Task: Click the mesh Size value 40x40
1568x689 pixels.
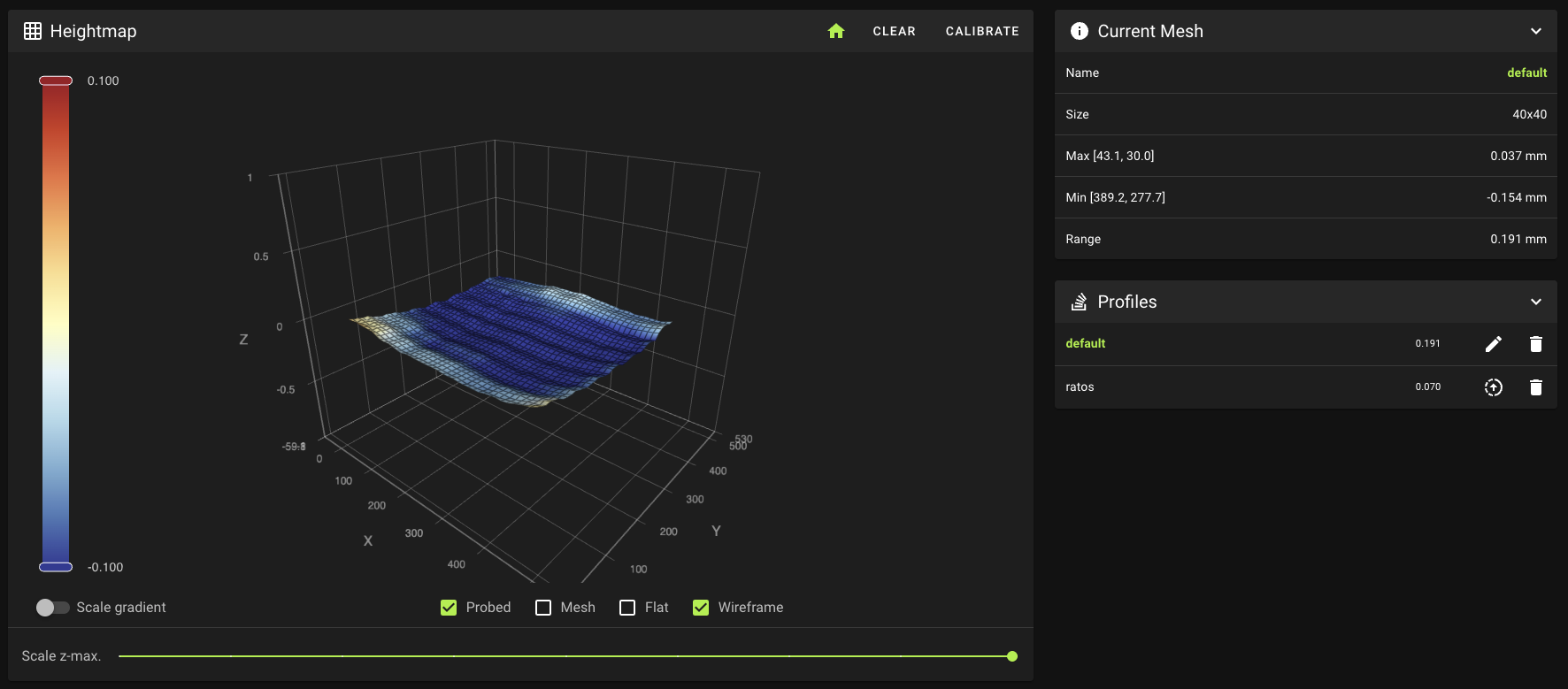Action: click(x=1530, y=114)
